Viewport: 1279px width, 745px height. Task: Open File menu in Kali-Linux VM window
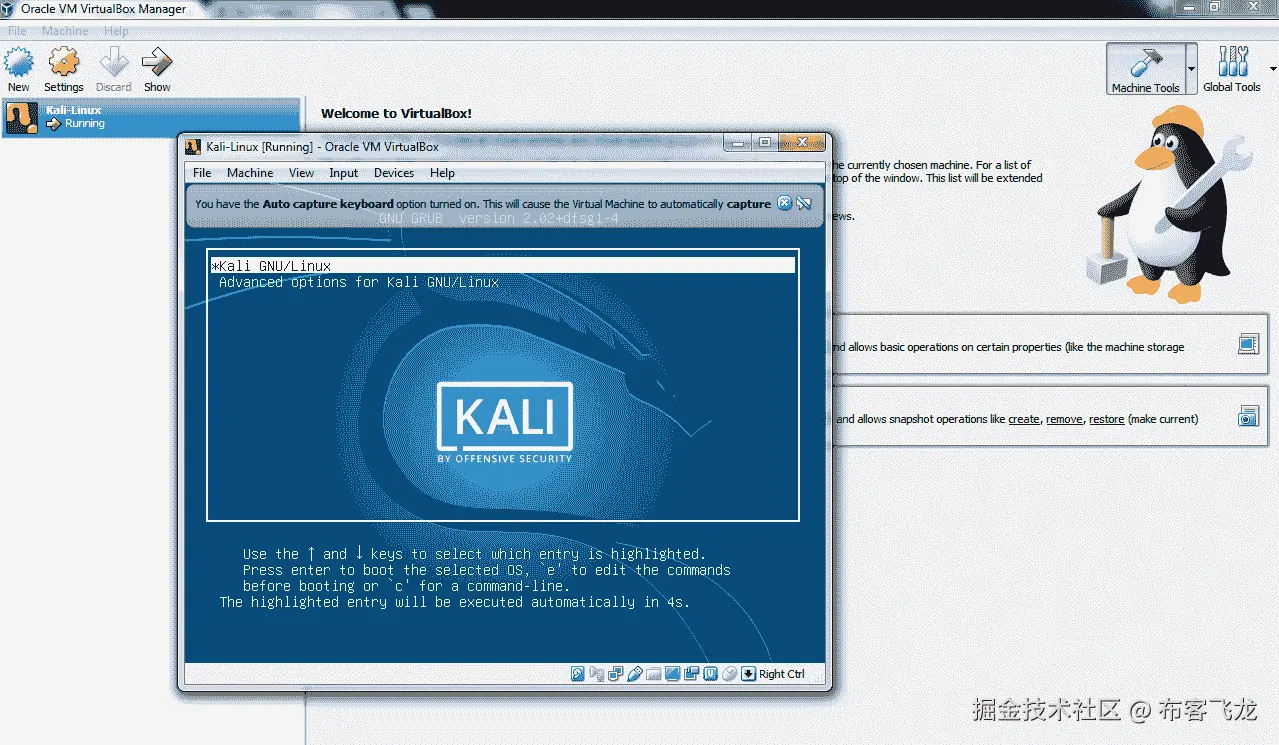[202, 173]
